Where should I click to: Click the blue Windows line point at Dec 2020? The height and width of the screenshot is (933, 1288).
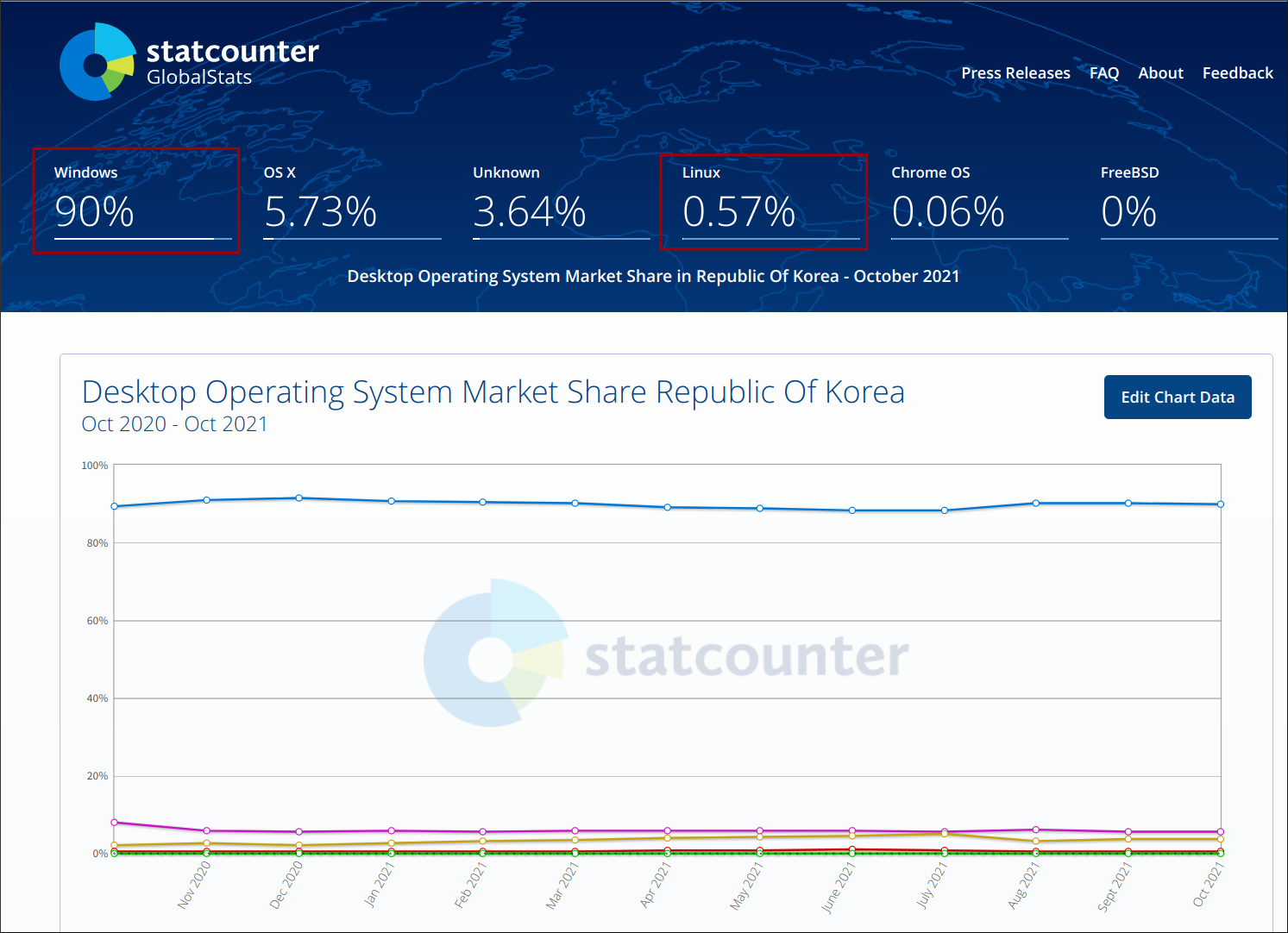[x=299, y=498]
